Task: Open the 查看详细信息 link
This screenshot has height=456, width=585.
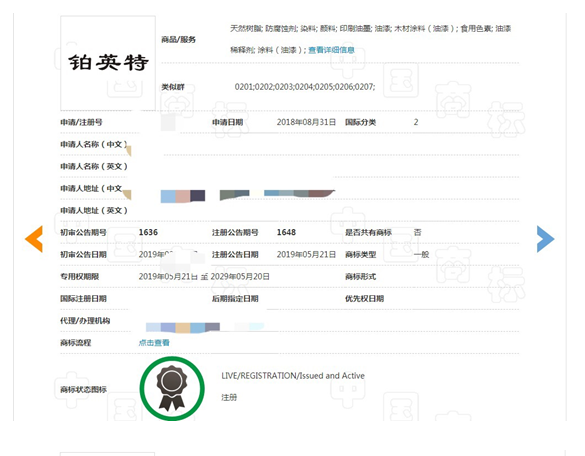Action: [331, 50]
